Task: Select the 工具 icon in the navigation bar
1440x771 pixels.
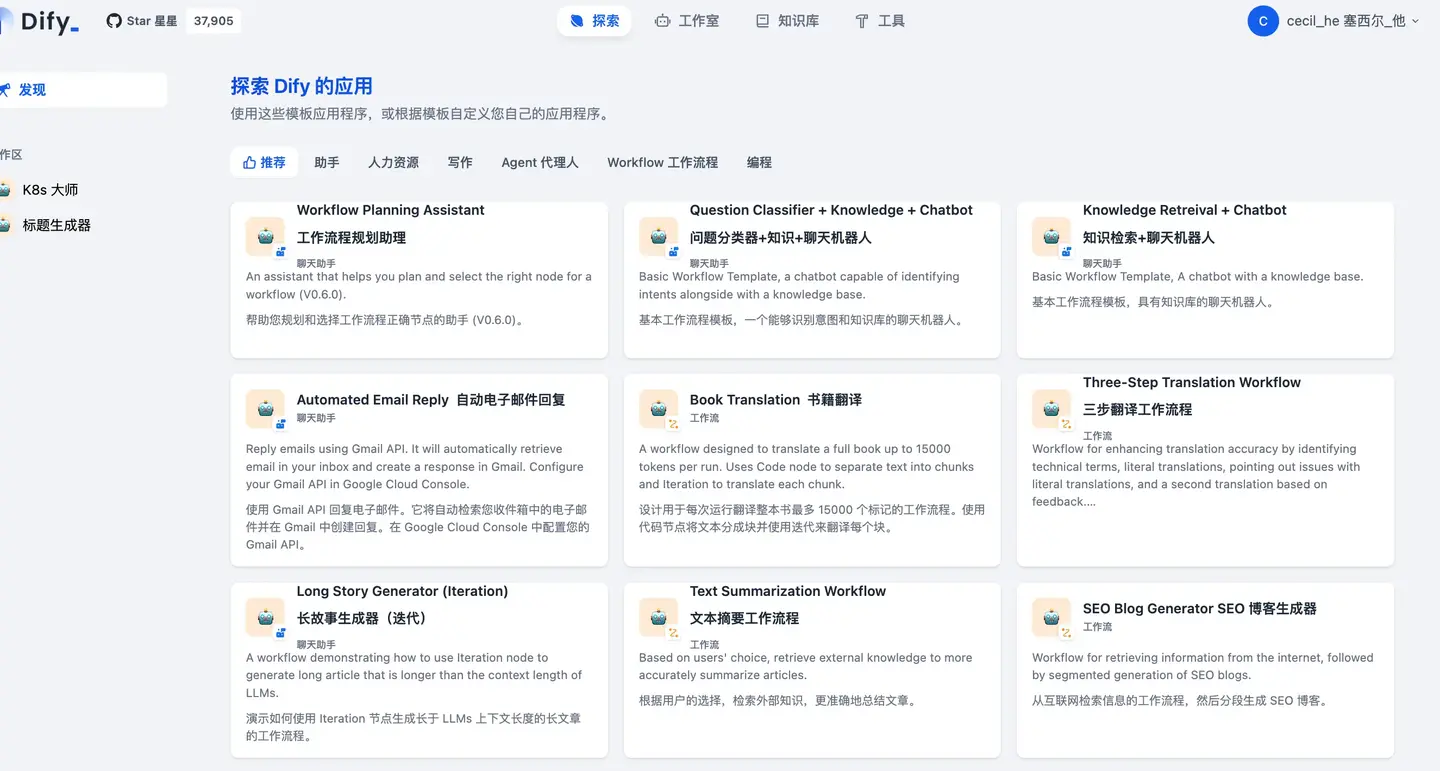Action: click(859, 20)
